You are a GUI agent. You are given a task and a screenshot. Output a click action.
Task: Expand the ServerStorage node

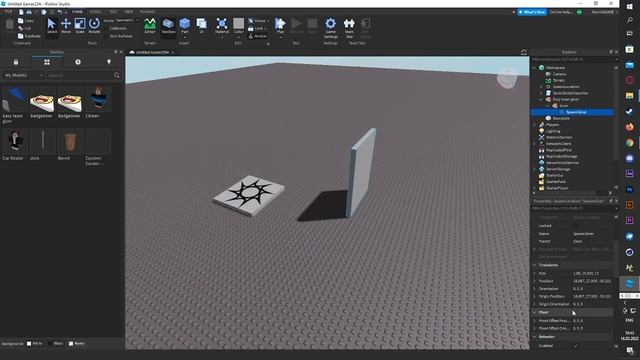(x=535, y=169)
